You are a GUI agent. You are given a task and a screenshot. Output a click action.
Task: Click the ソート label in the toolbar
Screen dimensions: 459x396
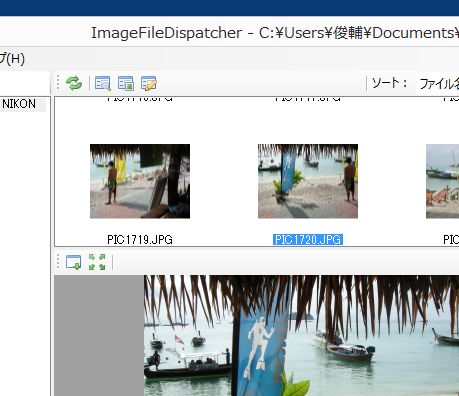click(389, 83)
